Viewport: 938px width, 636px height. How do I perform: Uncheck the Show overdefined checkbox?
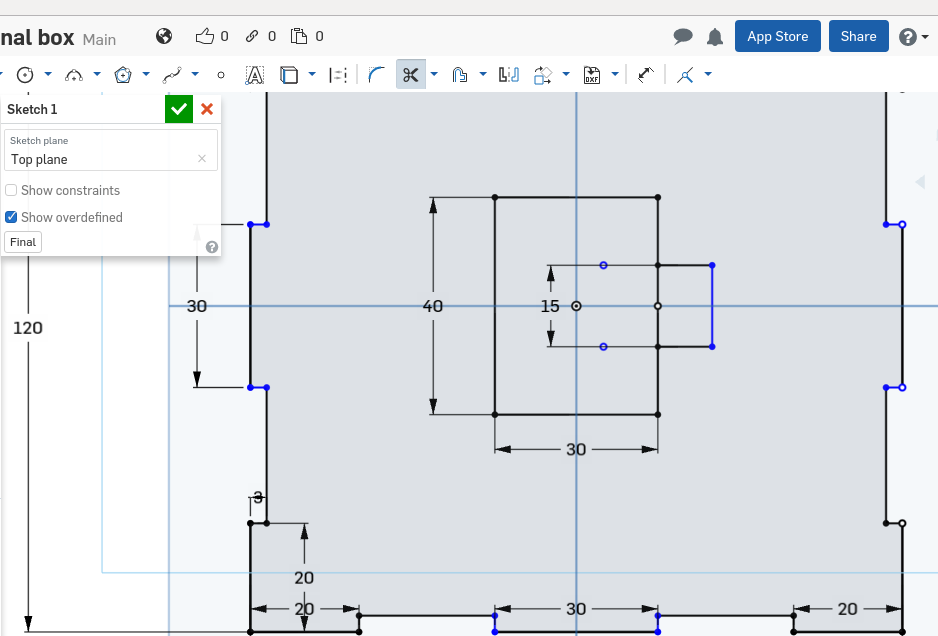point(11,217)
